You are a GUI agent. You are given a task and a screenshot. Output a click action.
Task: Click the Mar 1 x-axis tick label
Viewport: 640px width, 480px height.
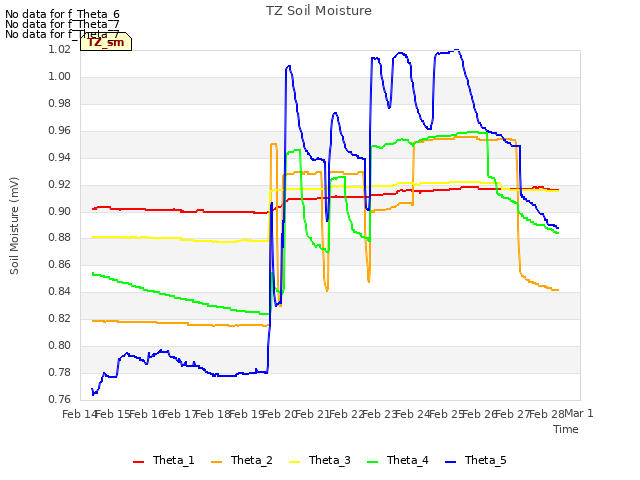[x=578, y=413]
